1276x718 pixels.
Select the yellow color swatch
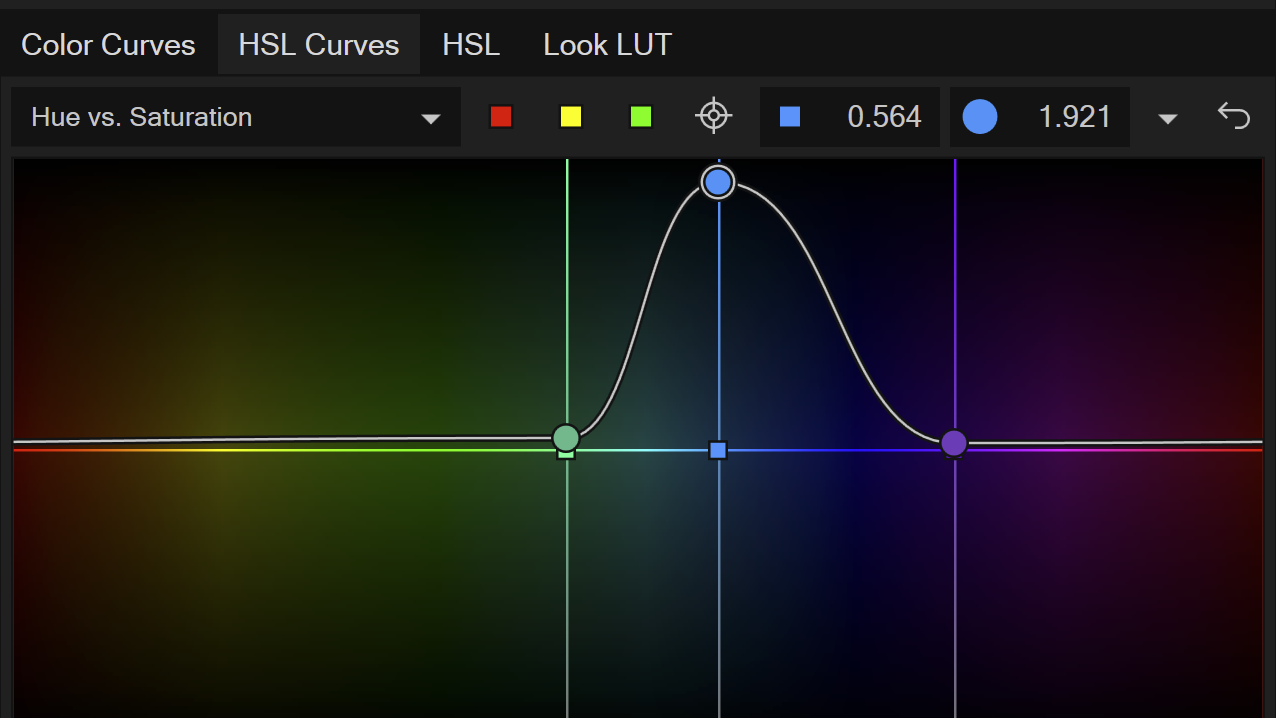570,116
